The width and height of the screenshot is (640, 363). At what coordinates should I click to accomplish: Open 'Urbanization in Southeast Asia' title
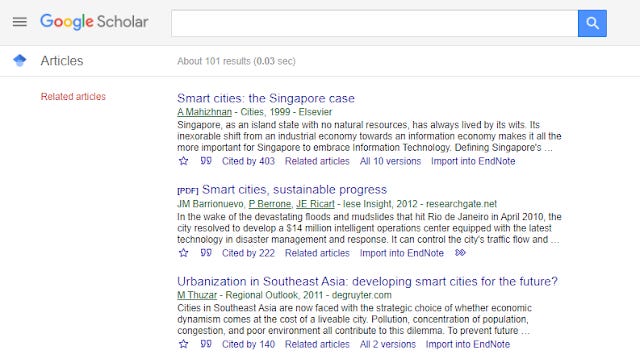click(x=367, y=281)
